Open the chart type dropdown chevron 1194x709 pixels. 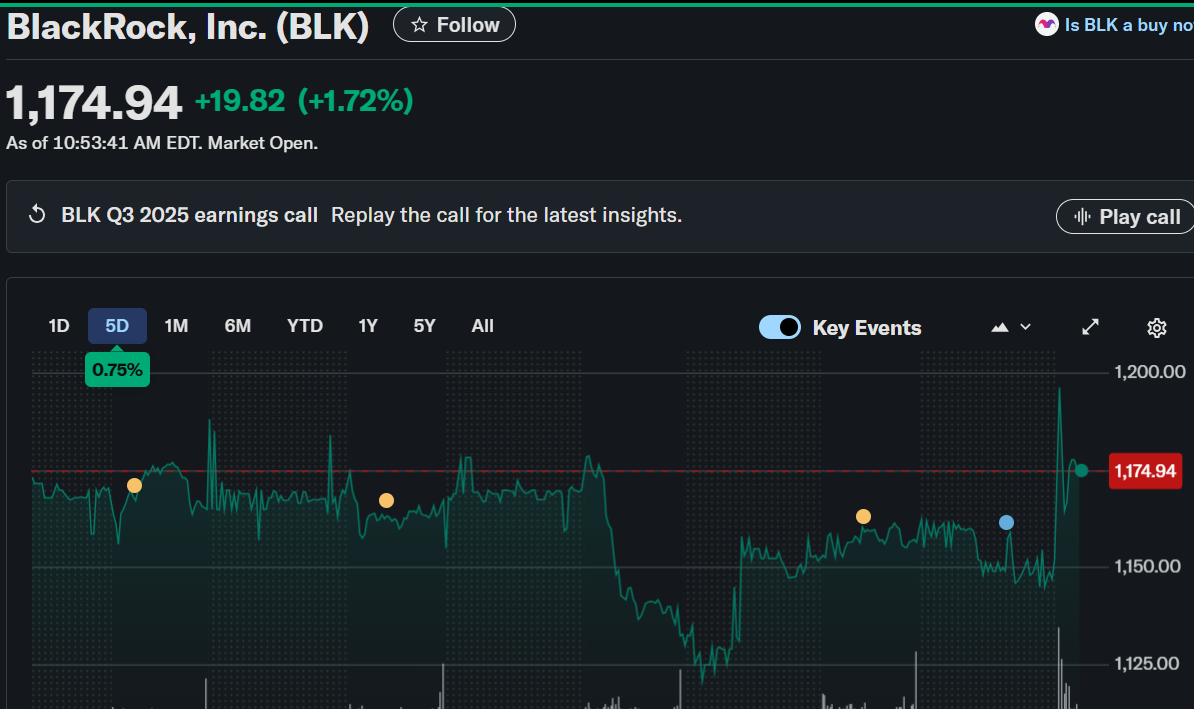click(1025, 327)
